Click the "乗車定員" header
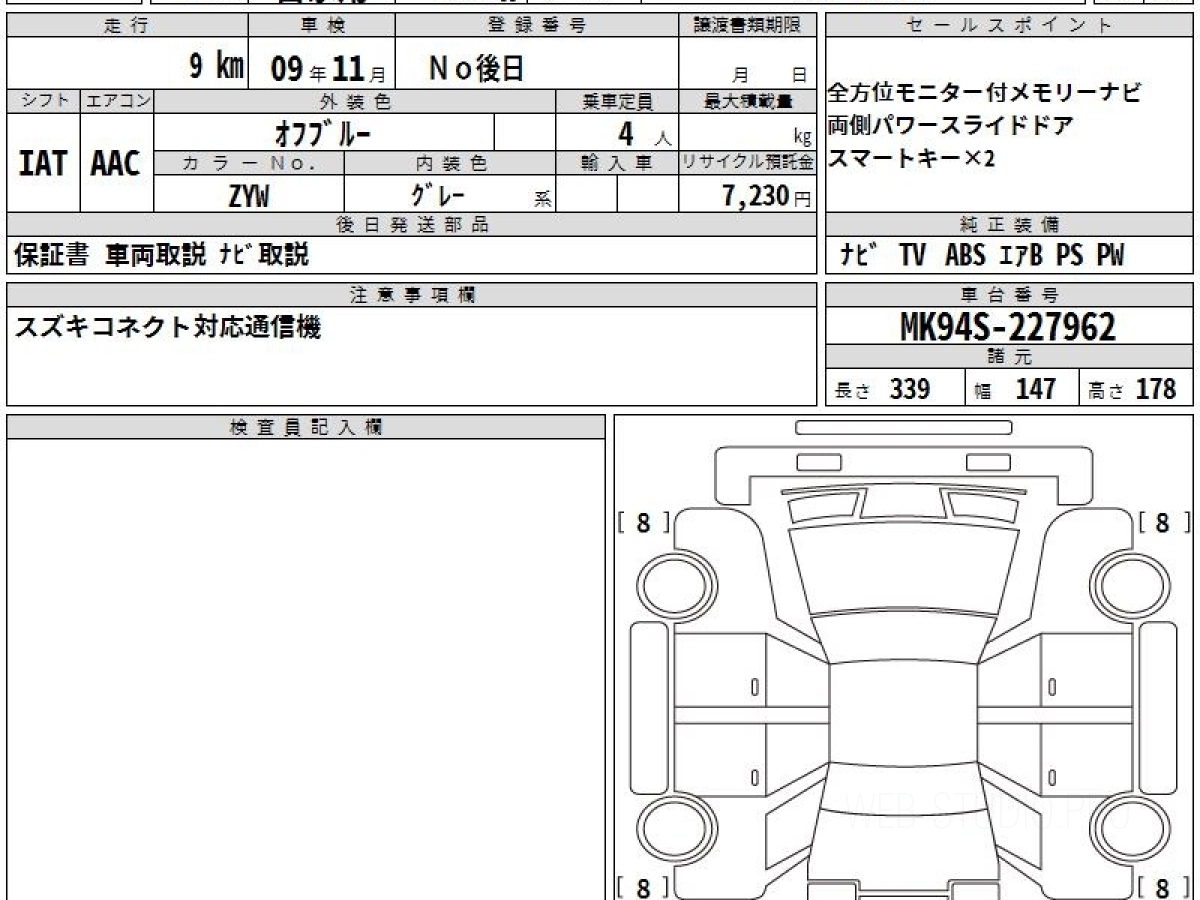The height and width of the screenshot is (900, 1200). [617, 101]
